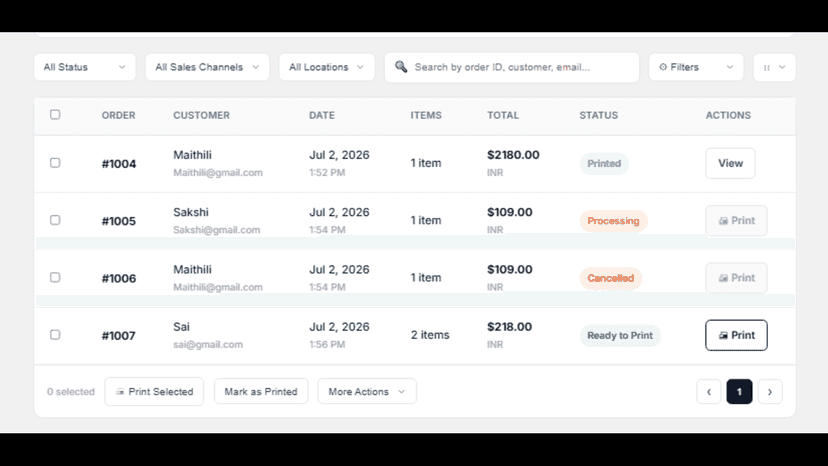Go to the next page arrow
This screenshot has height=466, width=828.
[x=770, y=392]
